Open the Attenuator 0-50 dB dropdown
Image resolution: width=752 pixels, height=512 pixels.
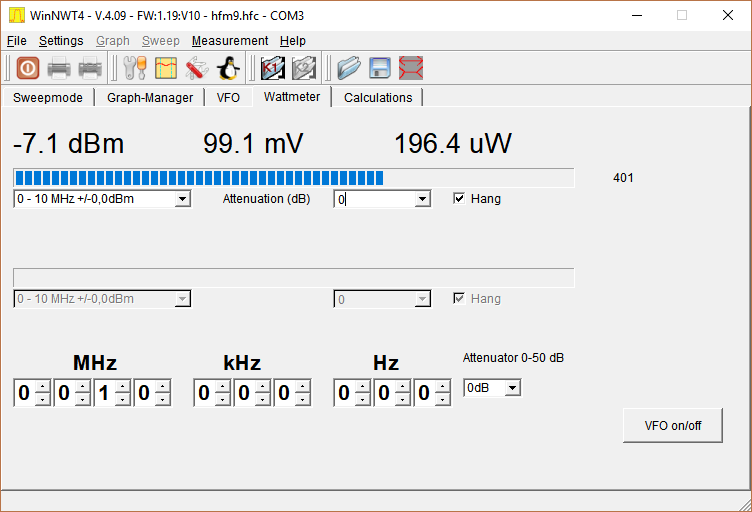click(513, 388)
